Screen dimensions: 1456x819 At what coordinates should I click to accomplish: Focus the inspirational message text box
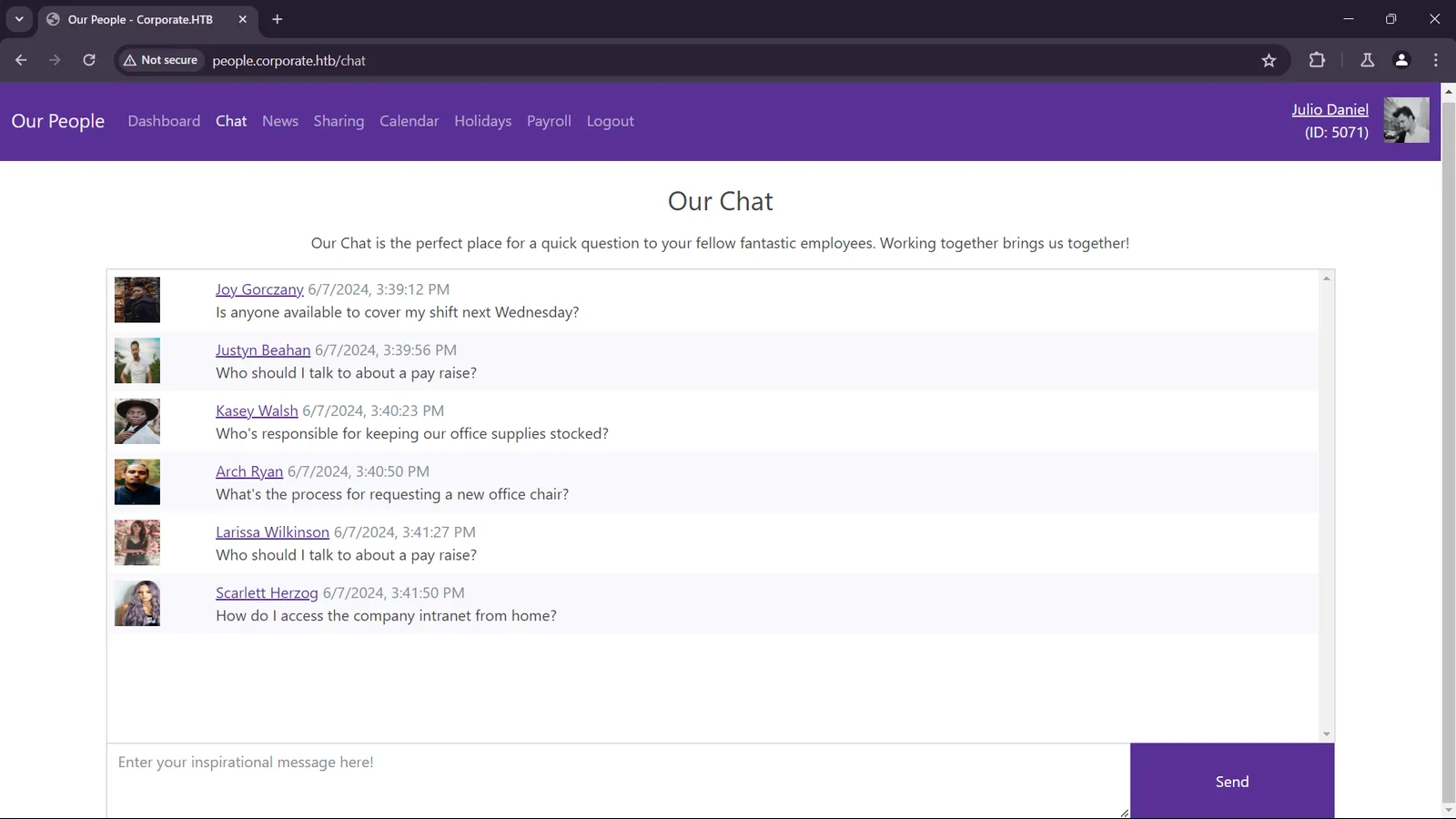[x=618, y=781]
